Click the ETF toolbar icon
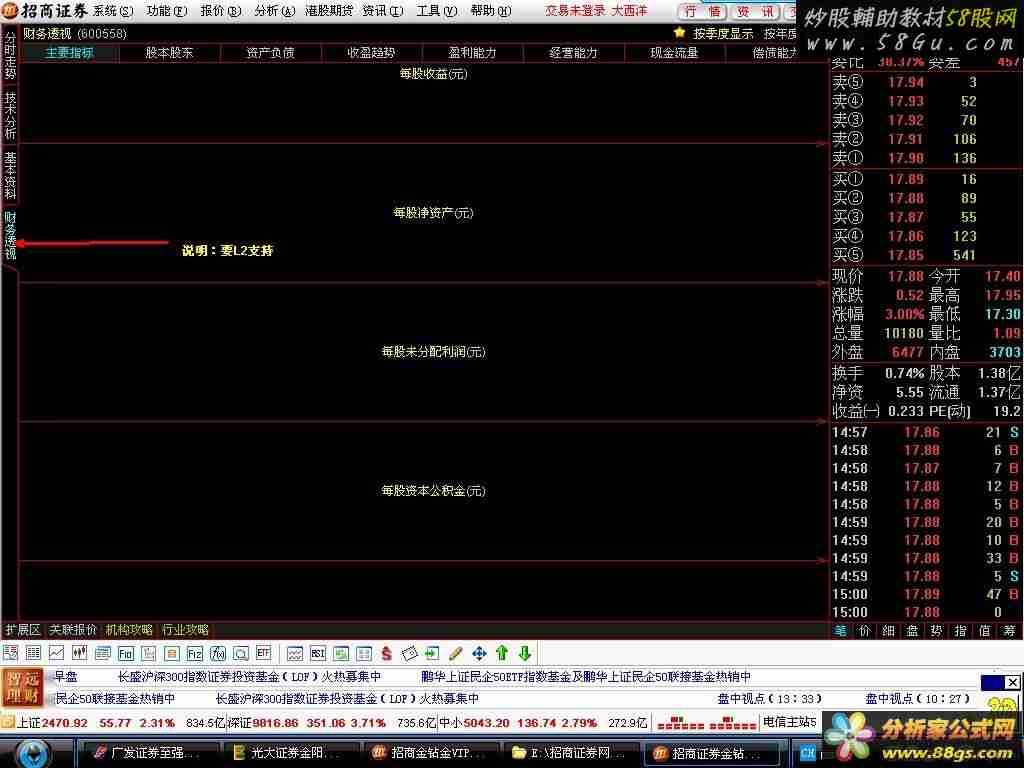The image size is (1024, 768). [263, 652]
